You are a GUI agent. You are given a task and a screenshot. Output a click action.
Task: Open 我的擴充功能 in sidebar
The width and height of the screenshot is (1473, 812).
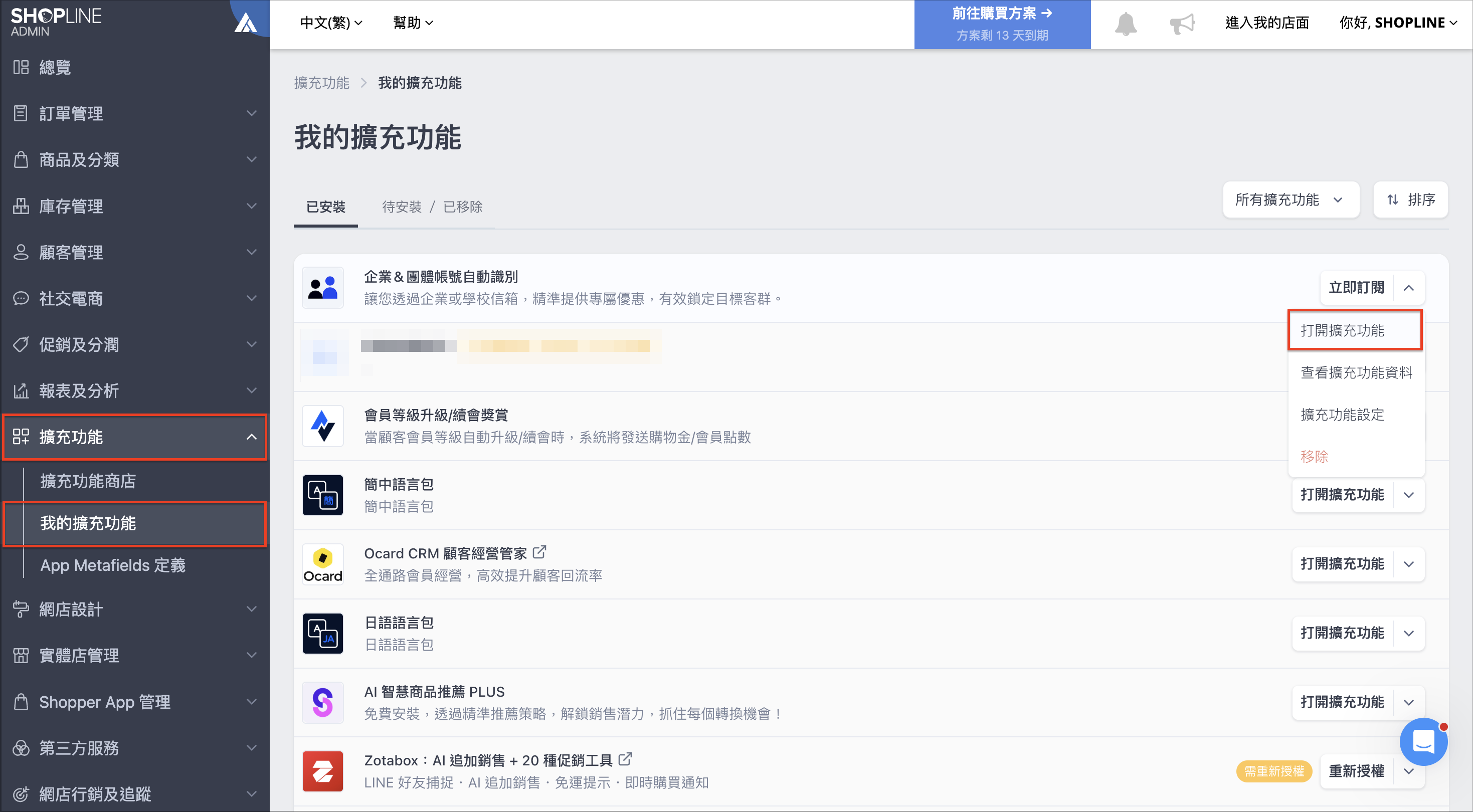point(135,523)
